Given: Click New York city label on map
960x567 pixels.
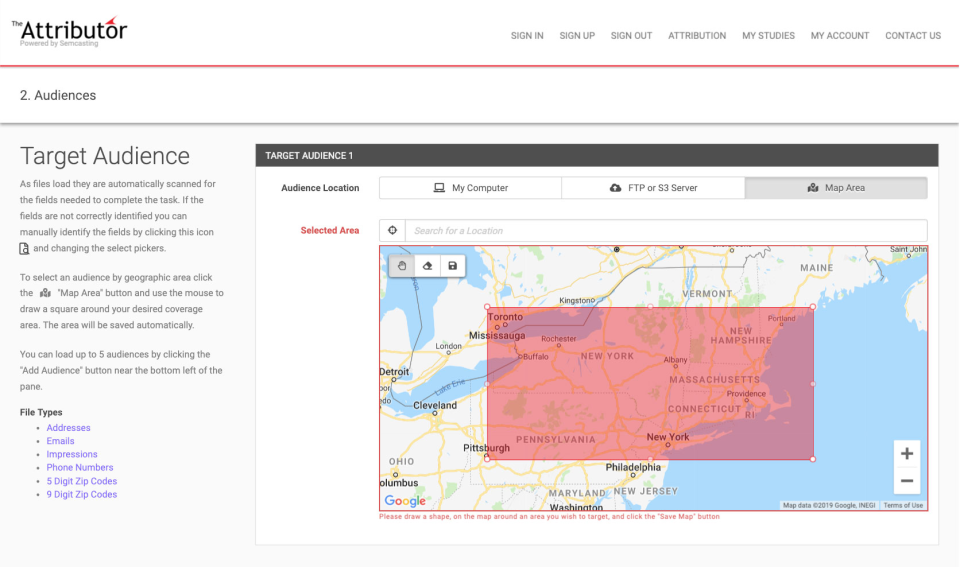Looking at the screenshot, I should (x=668, y=437).
